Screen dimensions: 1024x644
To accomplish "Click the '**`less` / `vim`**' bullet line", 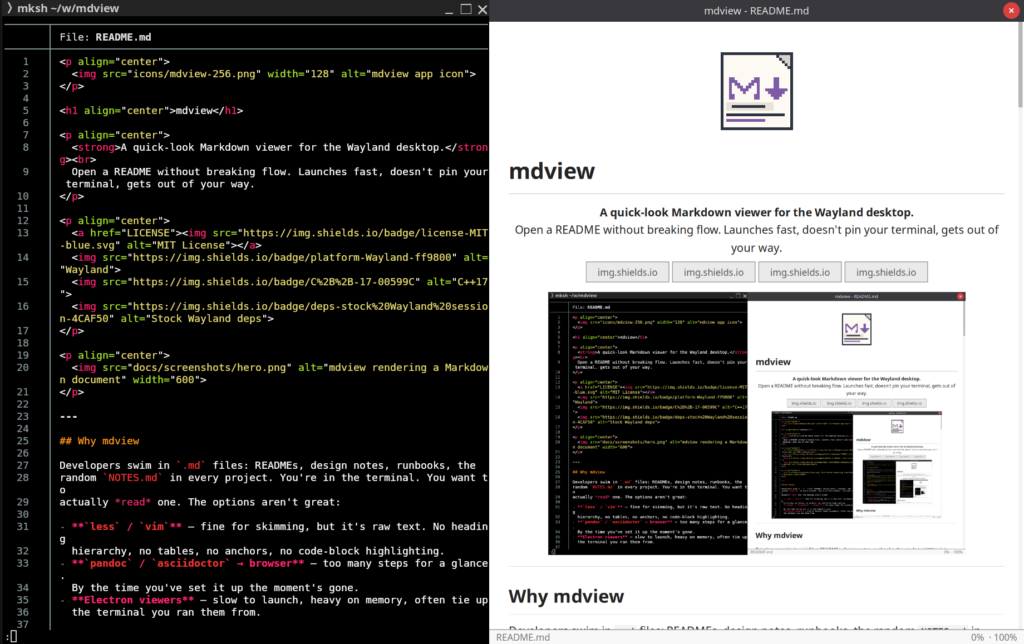I will click(274, 532).
